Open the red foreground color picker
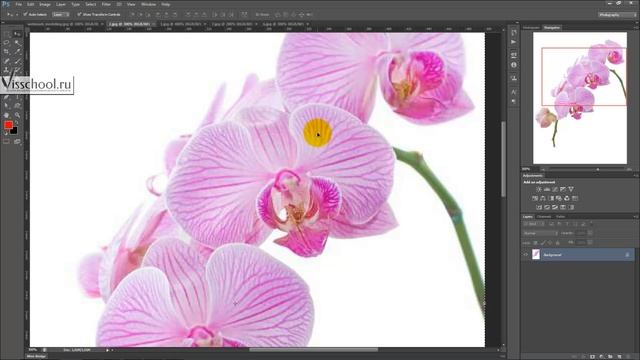640x360 pixels. 8,124
